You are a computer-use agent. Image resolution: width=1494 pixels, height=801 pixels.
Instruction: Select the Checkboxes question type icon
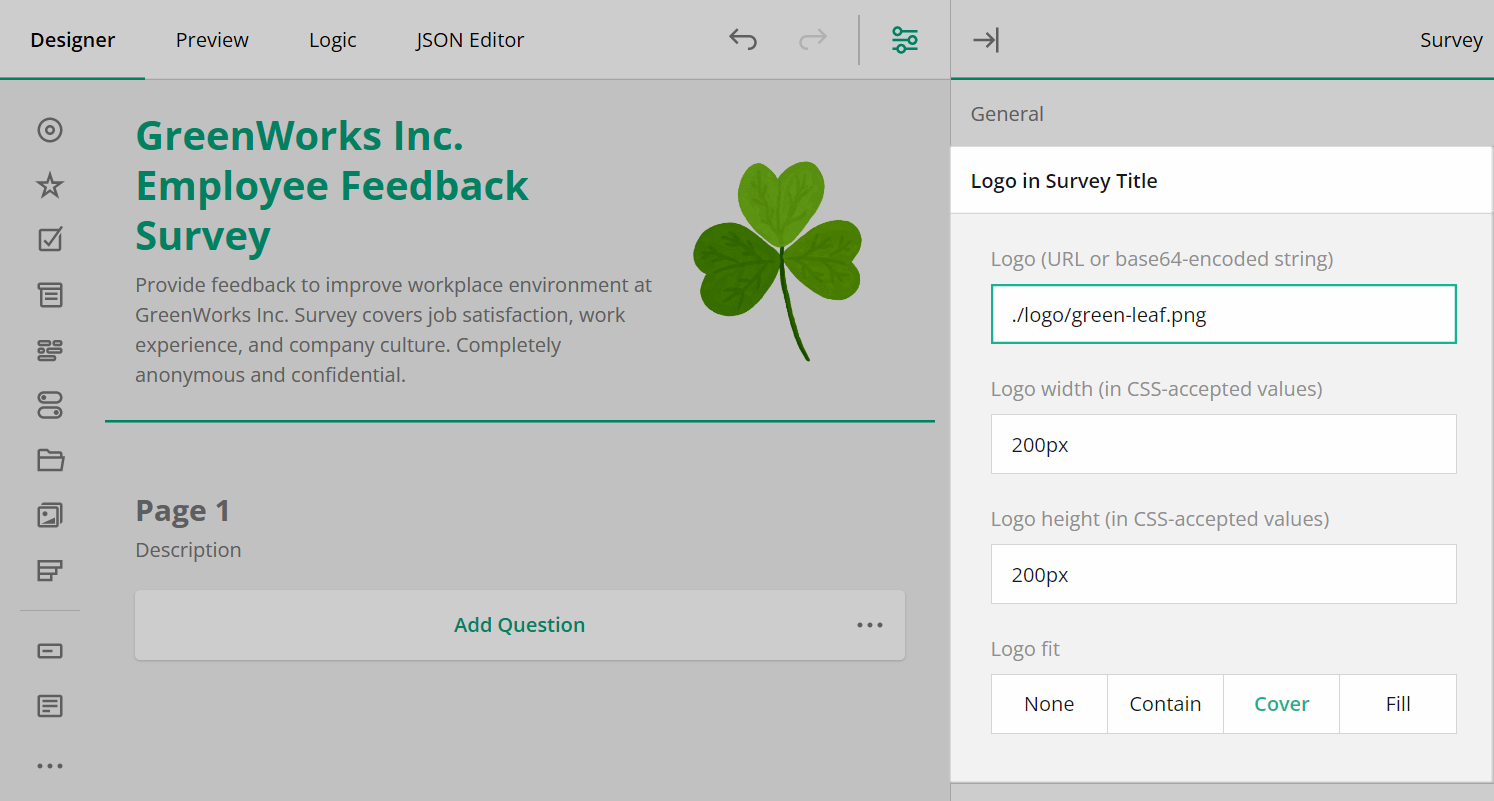(50, 238)
